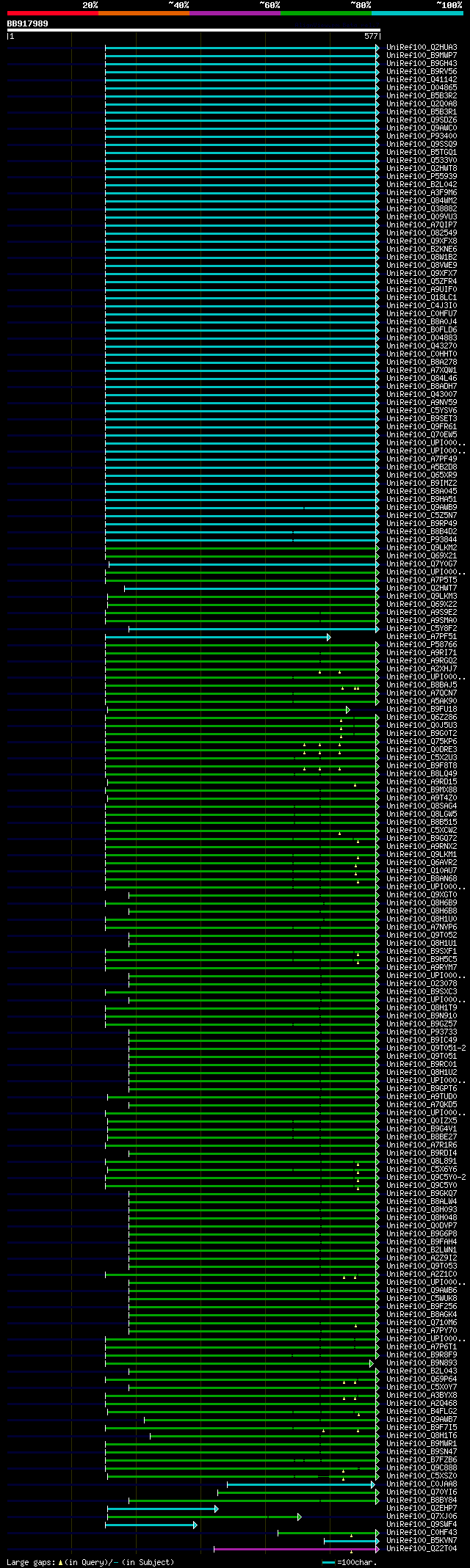Image resolution: width=470 pixels, height=1568 pixels.
Task: Select UniRef100_Q65XR9 hit label
Action: point(422,475)
